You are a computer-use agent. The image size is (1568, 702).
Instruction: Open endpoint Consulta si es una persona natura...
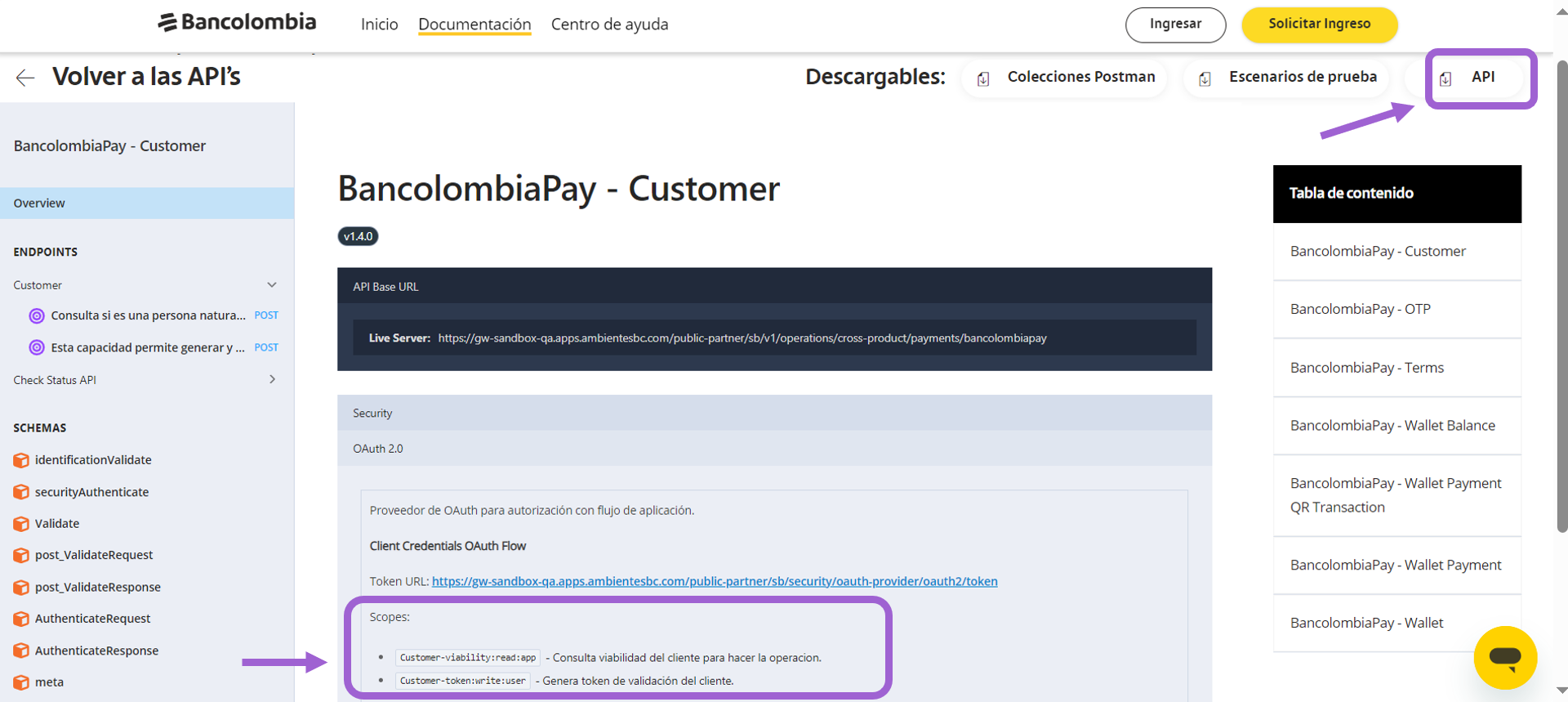tap(149, 315)
